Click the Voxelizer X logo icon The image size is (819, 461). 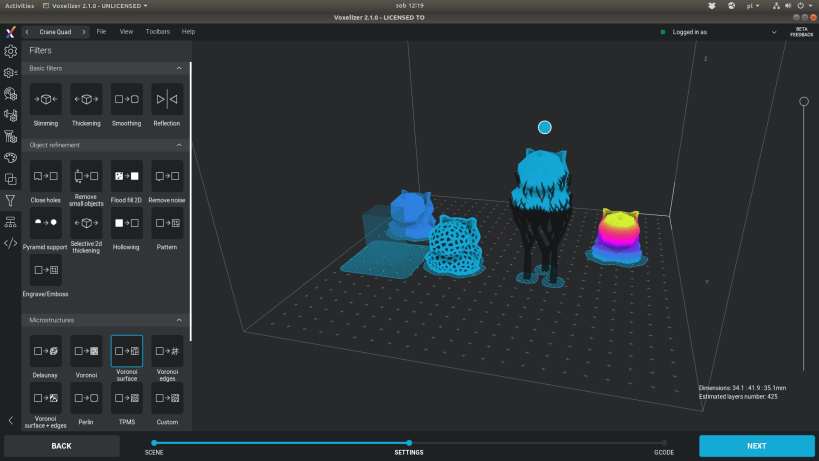tap(10, 32)
